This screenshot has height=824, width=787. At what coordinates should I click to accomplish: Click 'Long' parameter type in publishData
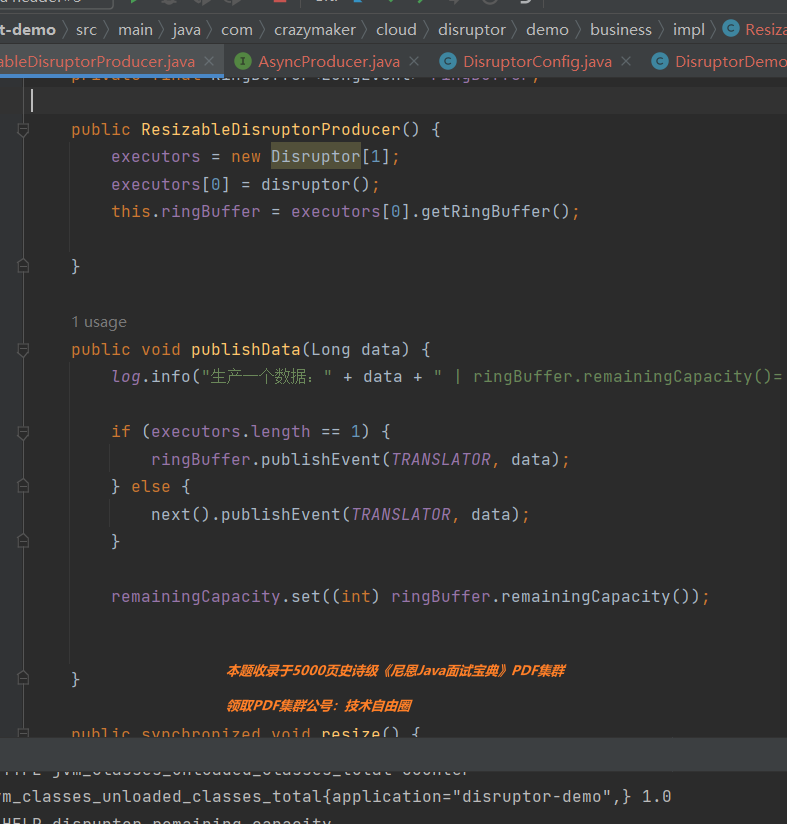[x=330, y=349]
